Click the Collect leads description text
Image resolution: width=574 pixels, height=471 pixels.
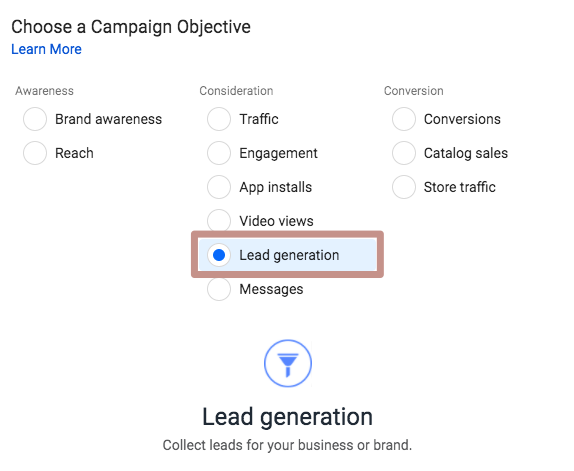tap(287, 445)
